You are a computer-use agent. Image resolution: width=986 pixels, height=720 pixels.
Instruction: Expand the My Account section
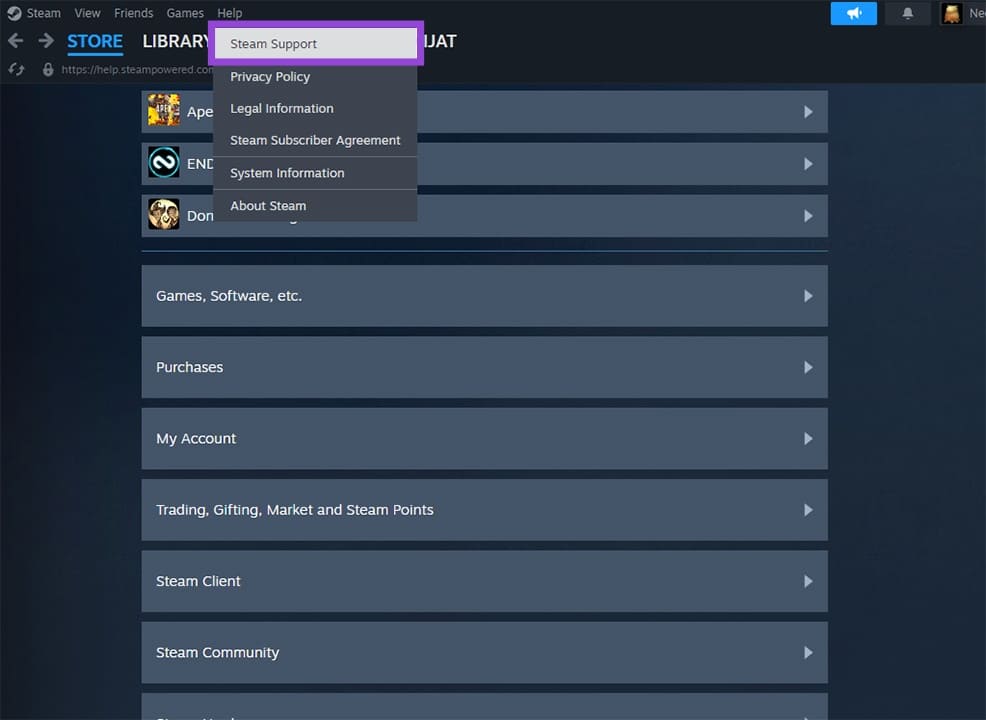(484, 438)
